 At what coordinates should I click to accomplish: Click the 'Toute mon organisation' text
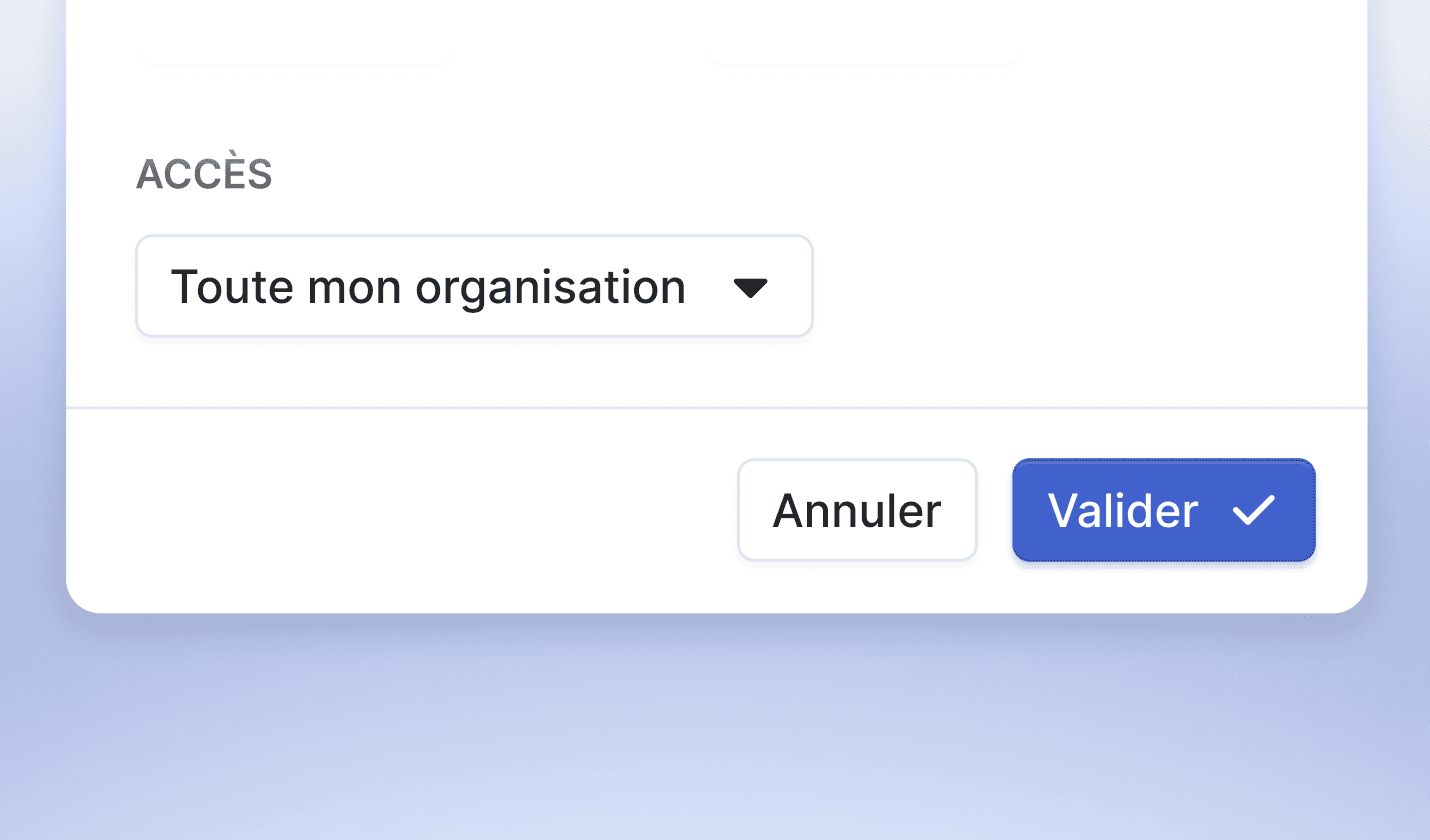428,287
